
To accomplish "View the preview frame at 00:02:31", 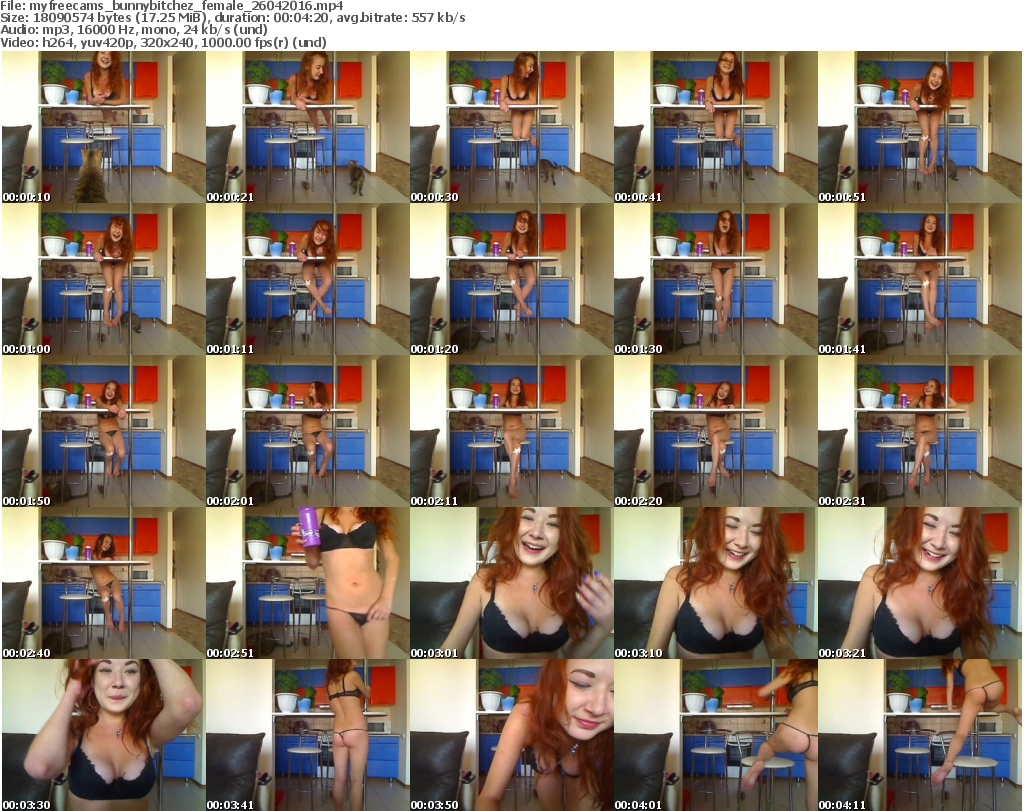I will point(920,432).
